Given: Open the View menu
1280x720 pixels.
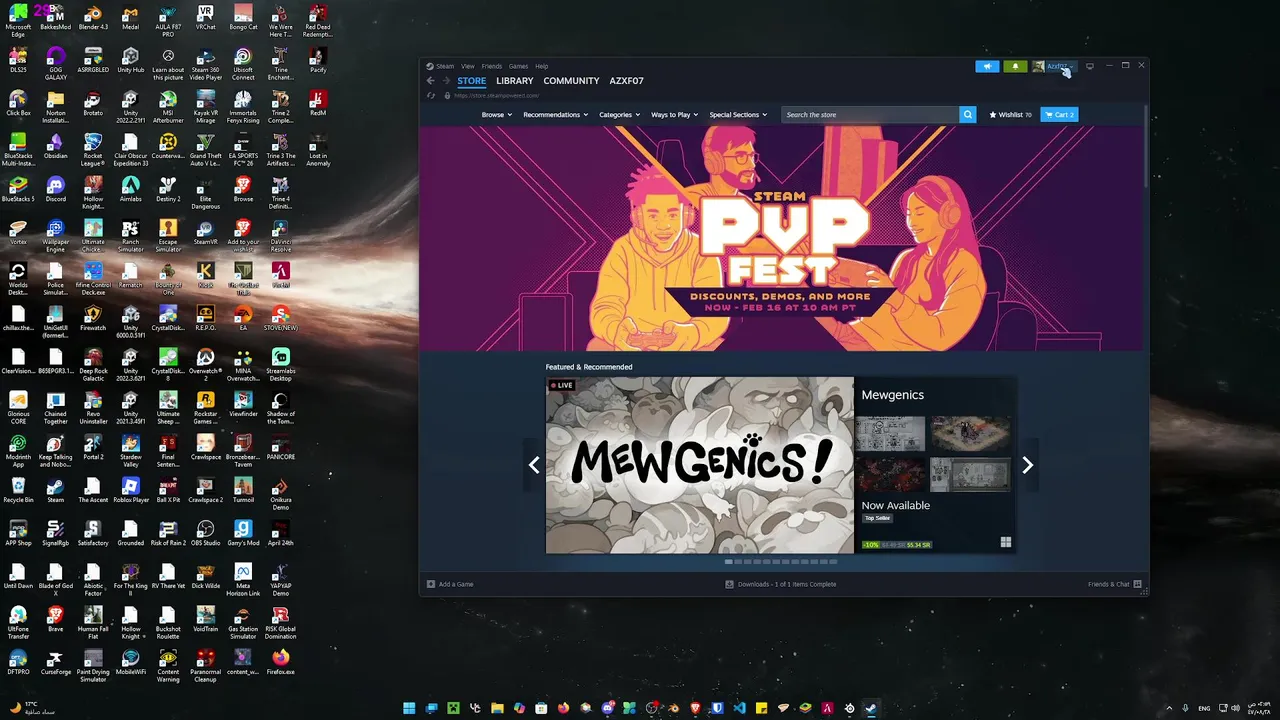Looking at the screenshot, I should coord(467,66).
